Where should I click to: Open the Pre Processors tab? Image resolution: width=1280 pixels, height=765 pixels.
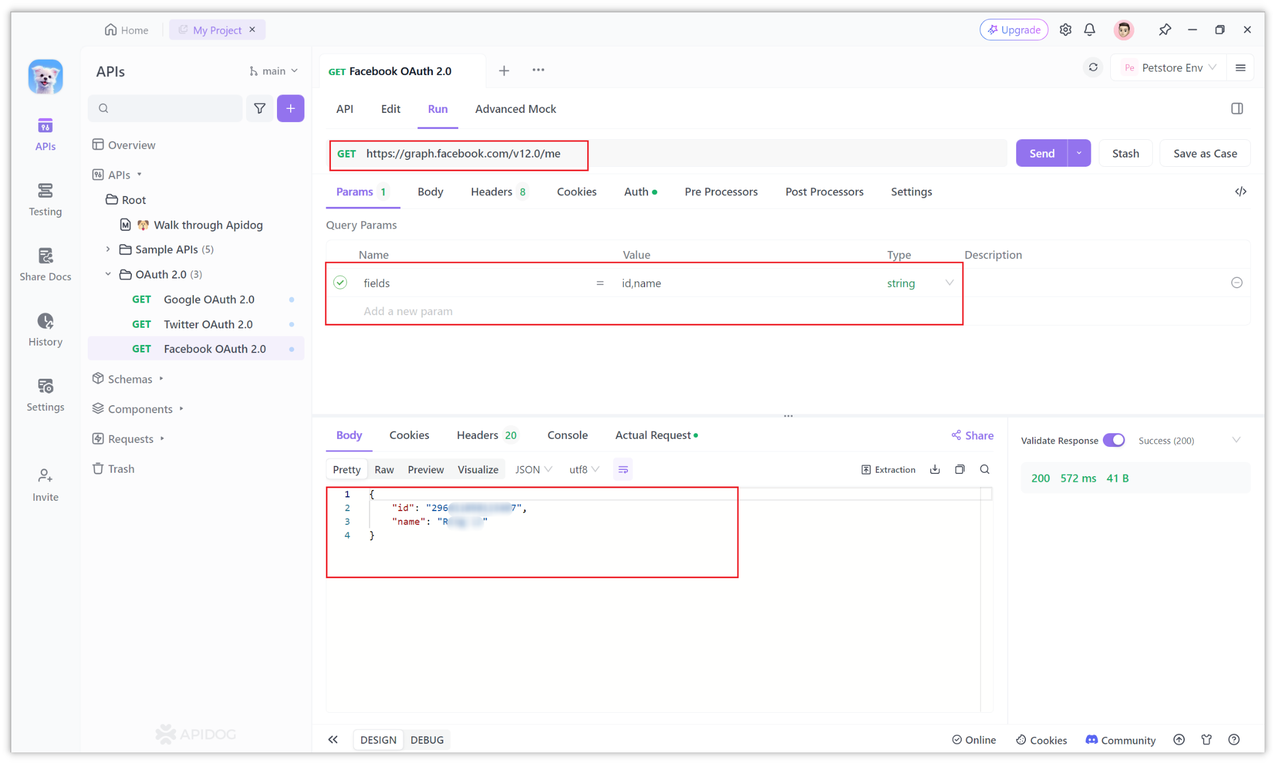pyautogui.click(x=721, y=192)
